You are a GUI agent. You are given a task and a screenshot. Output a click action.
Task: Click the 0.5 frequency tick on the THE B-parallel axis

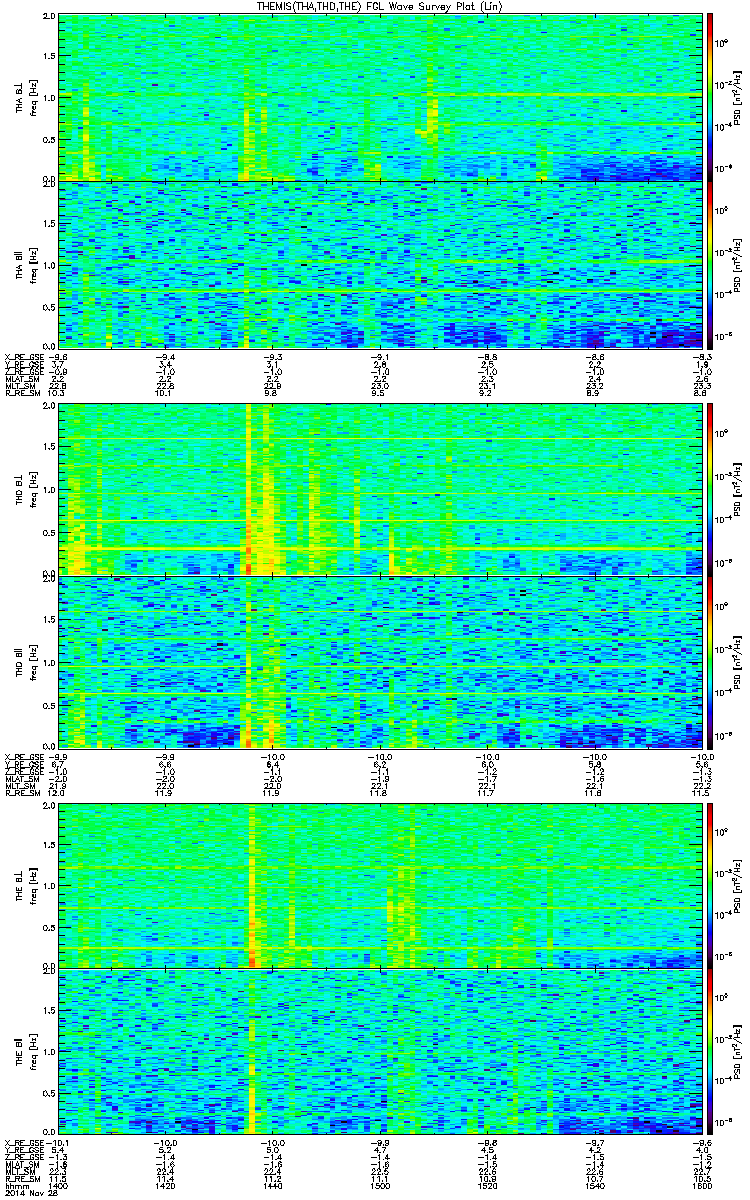tap(49, 1092)
